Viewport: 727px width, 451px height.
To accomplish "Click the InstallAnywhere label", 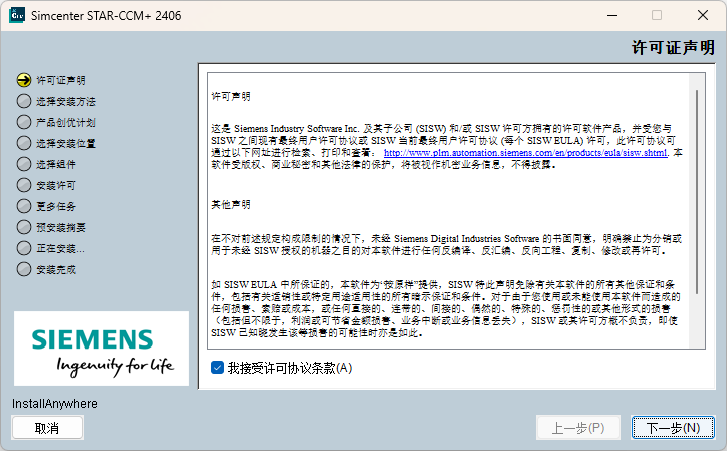I will coord(55,404).
